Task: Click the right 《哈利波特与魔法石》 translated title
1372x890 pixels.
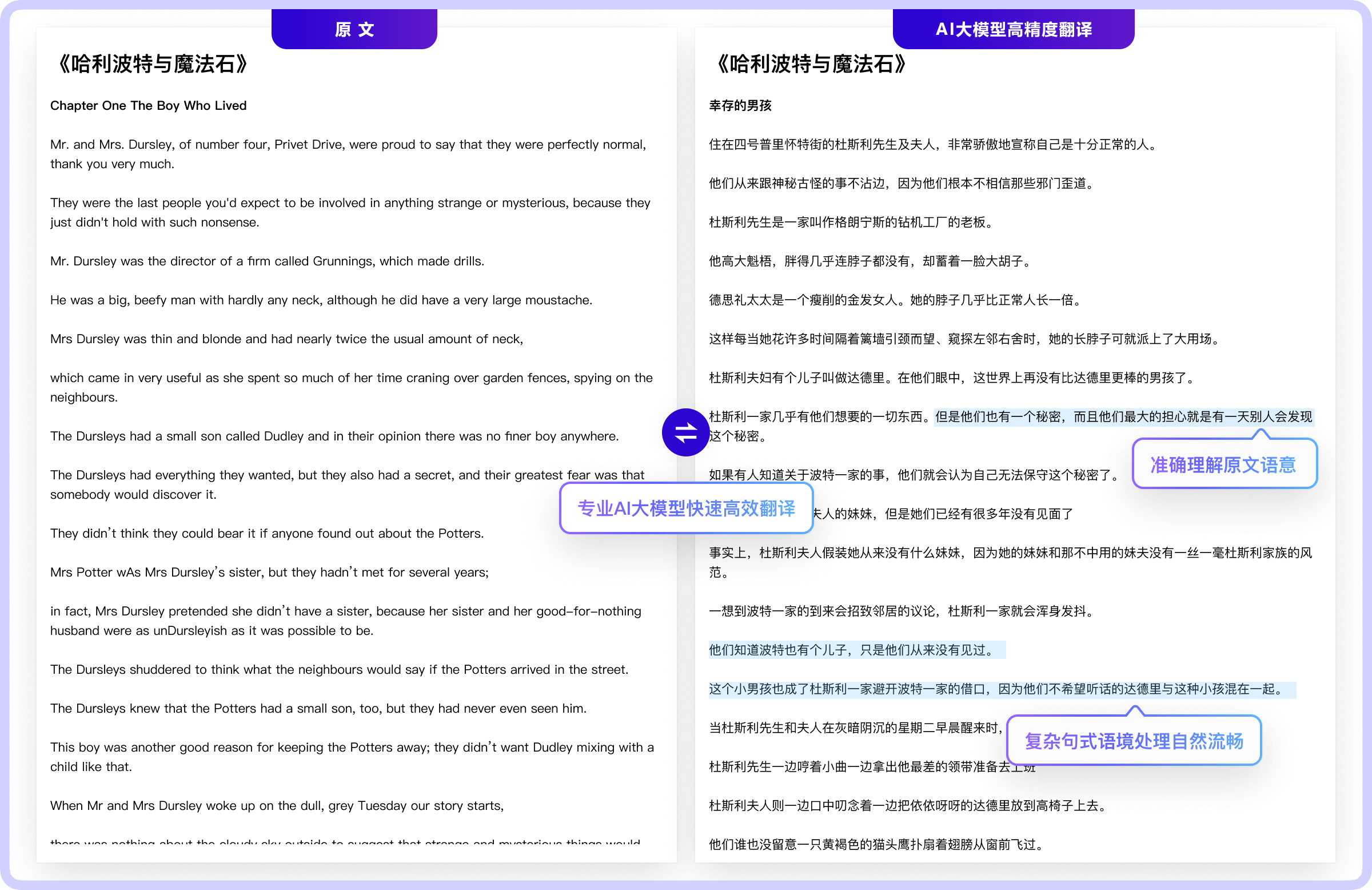Action: click(811, 64)
